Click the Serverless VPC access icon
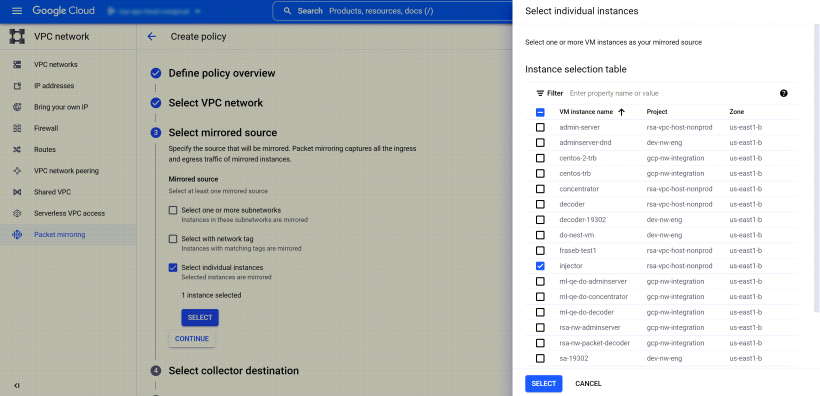This screenshot has height=396, width=820. (17, 213)
